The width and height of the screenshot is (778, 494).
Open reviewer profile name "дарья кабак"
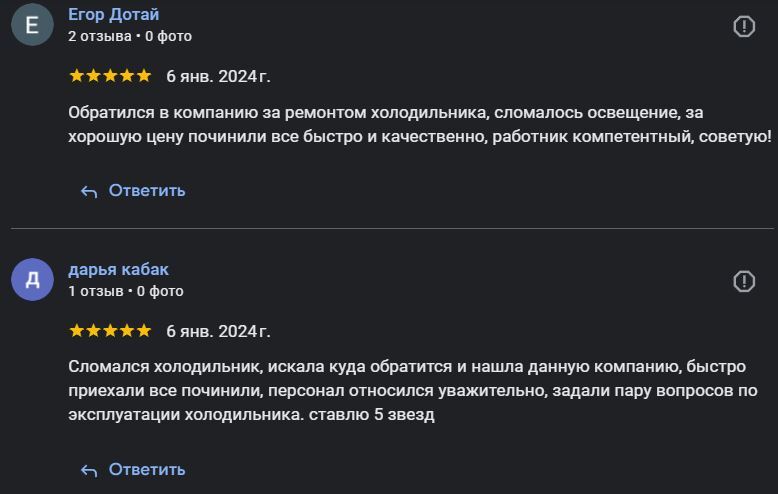(118, 270)
